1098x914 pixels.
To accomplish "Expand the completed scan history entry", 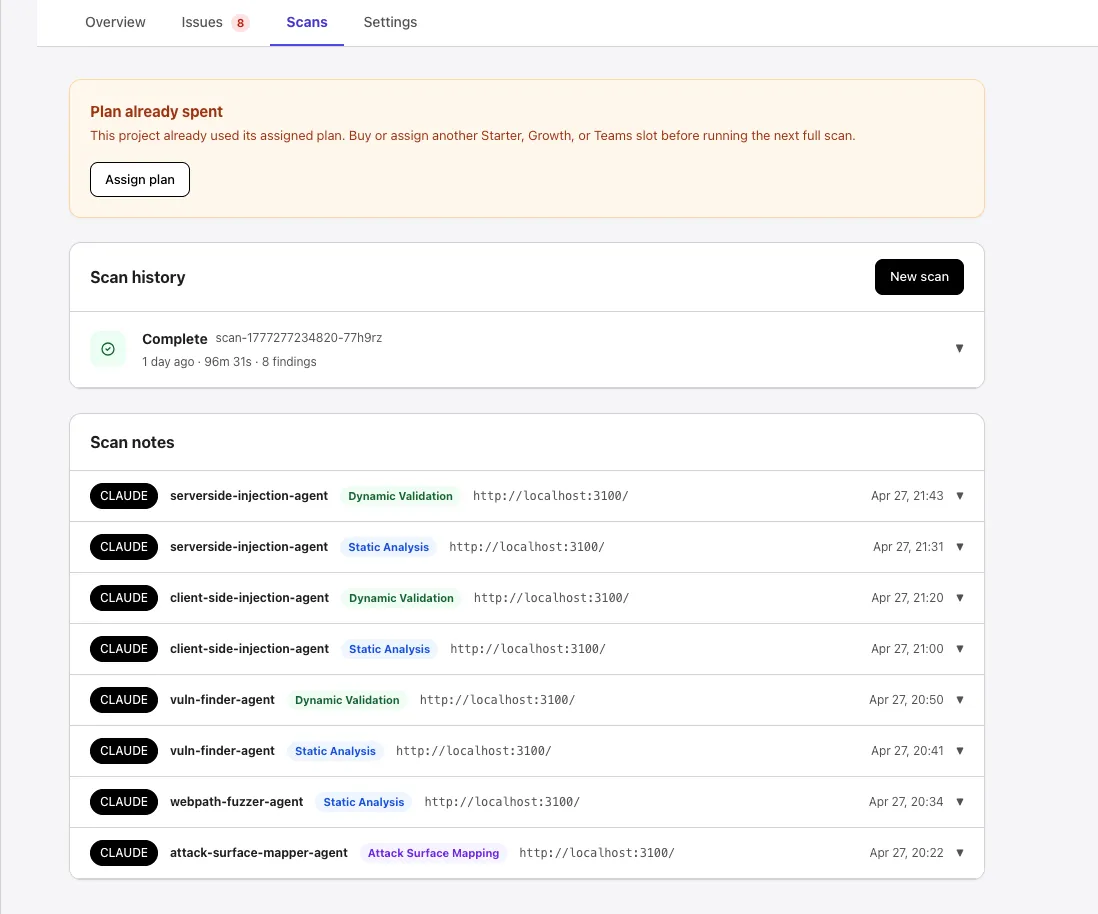I will [959, 349].
